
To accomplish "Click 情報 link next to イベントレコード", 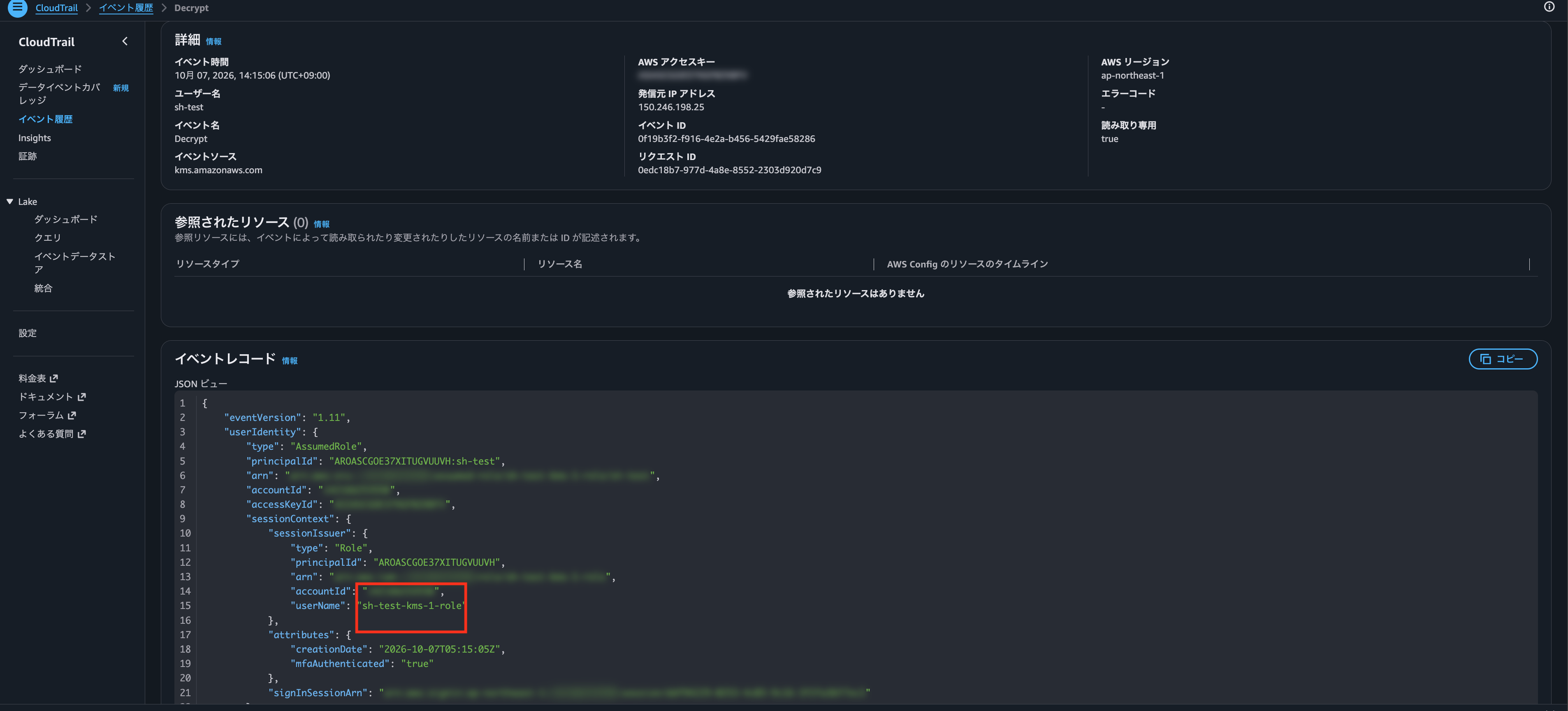I will coord(290,361).
